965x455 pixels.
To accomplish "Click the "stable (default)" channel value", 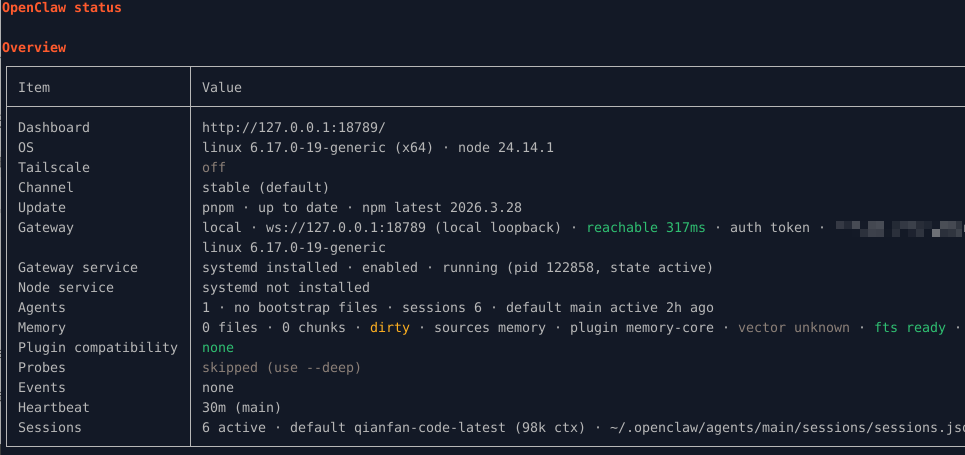I will (x=265, y=187).
